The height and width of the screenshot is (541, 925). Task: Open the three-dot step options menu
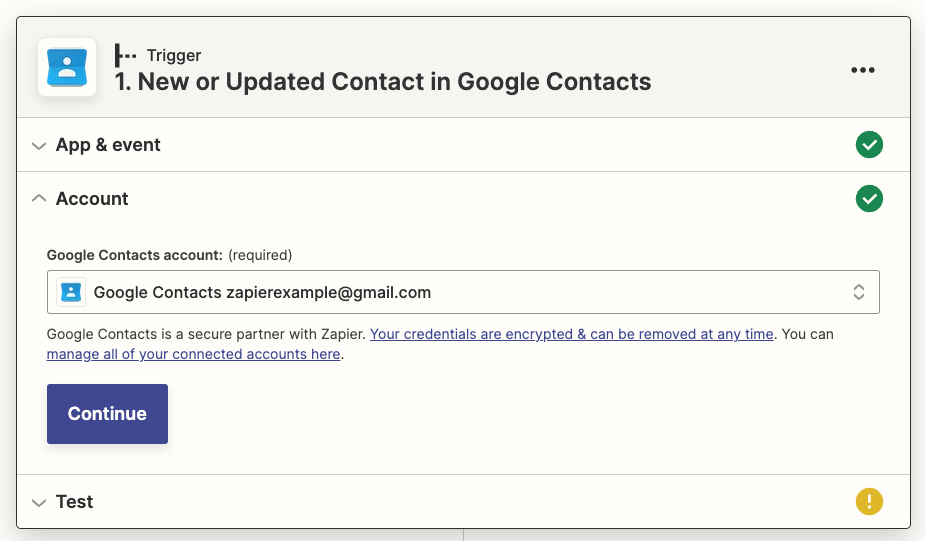[863, 69]
